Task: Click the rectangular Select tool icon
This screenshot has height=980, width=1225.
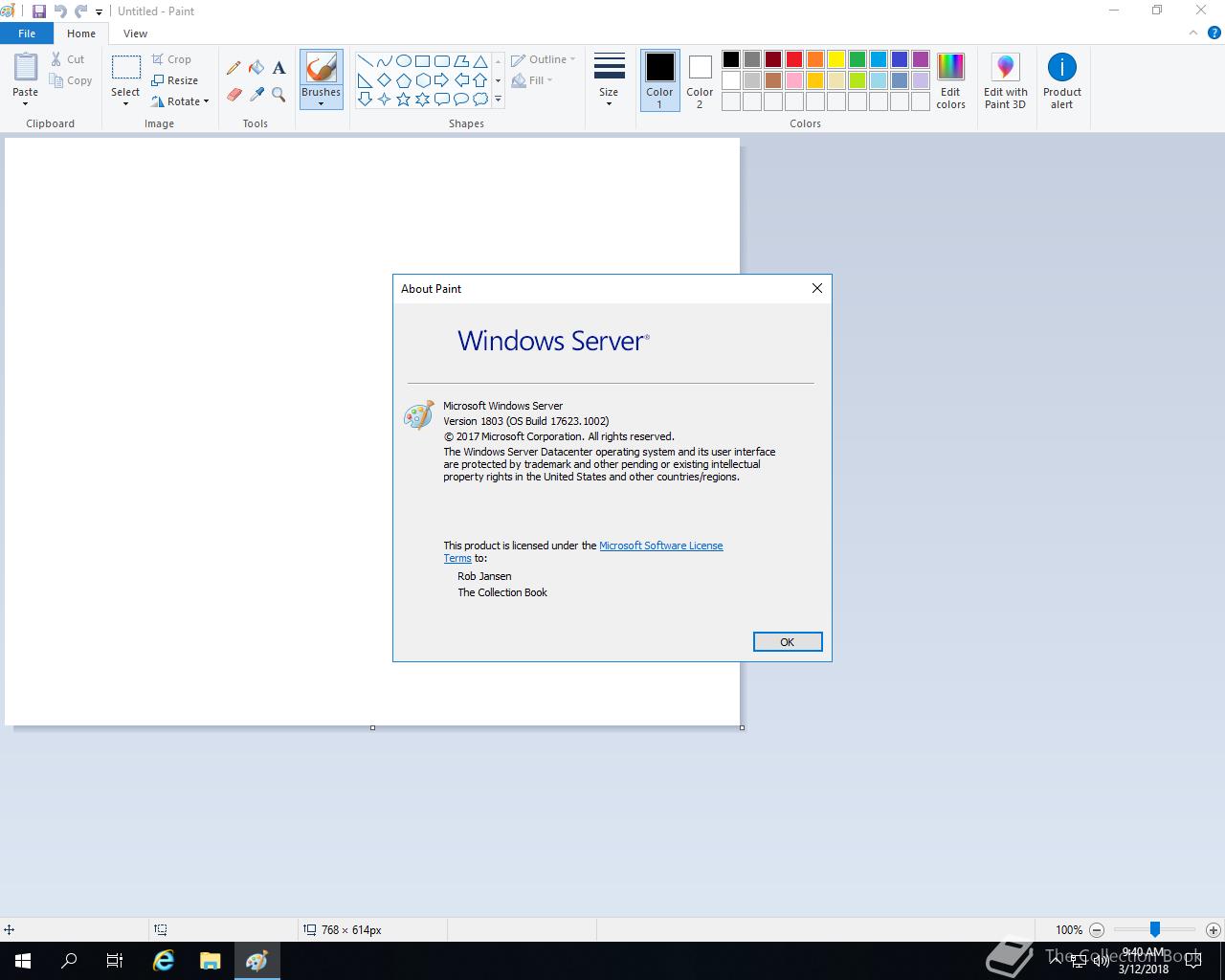Action: [x=125, y=67]
